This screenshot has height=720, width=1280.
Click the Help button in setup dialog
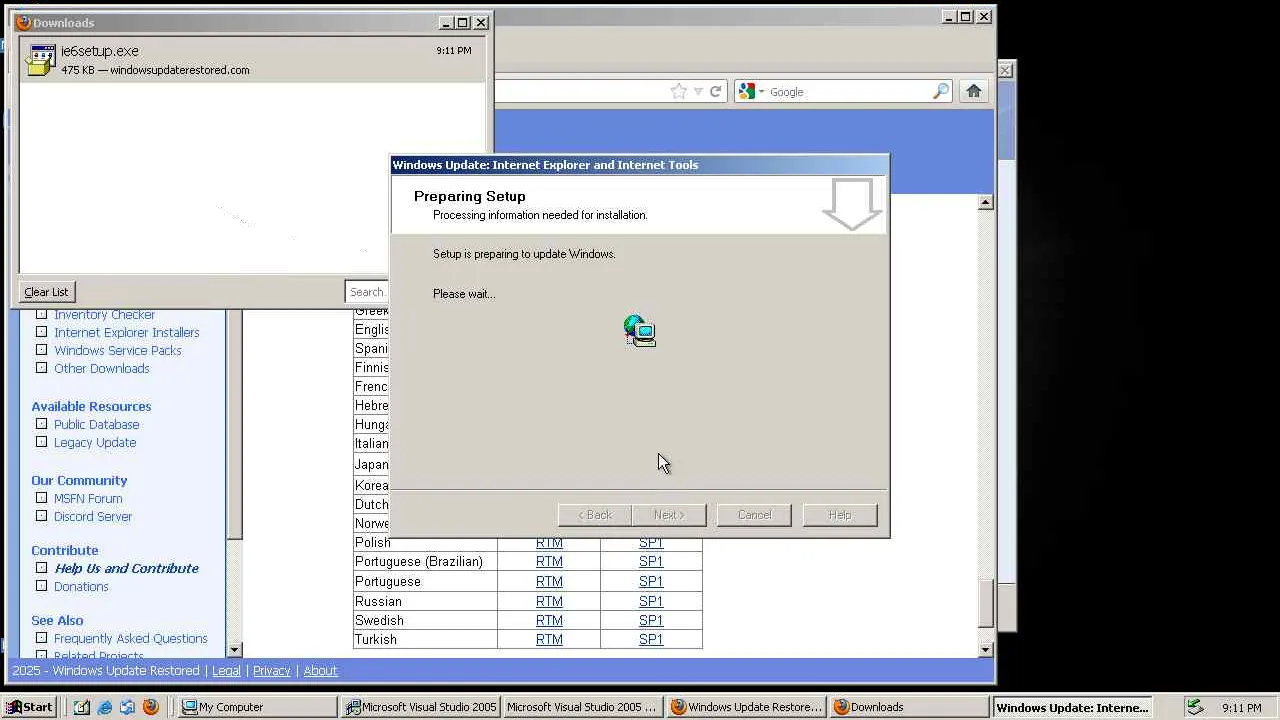(840, 515)
